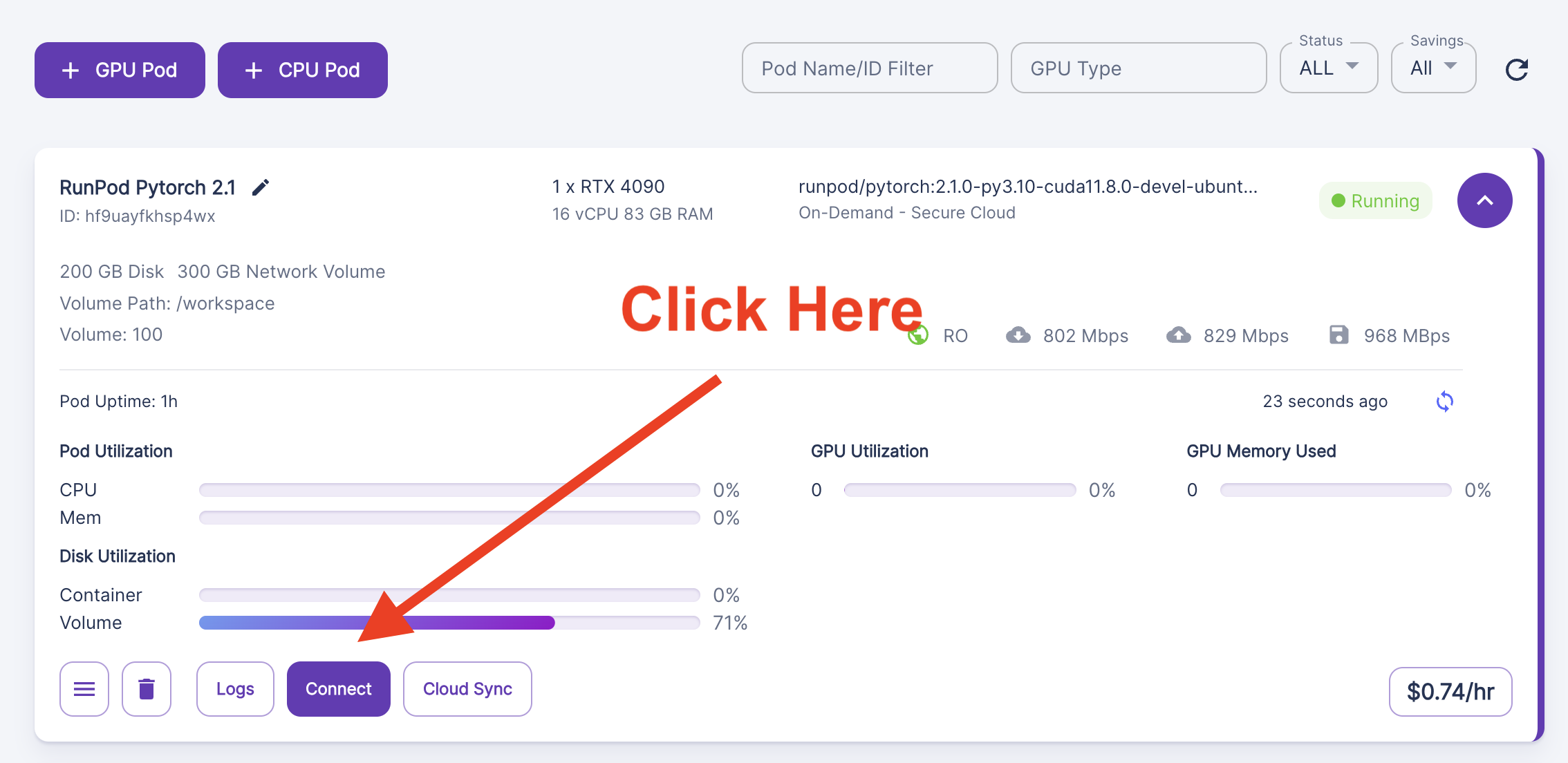Add a new CPU Pod
1568x763 pixels.
[x=303, y=70]
